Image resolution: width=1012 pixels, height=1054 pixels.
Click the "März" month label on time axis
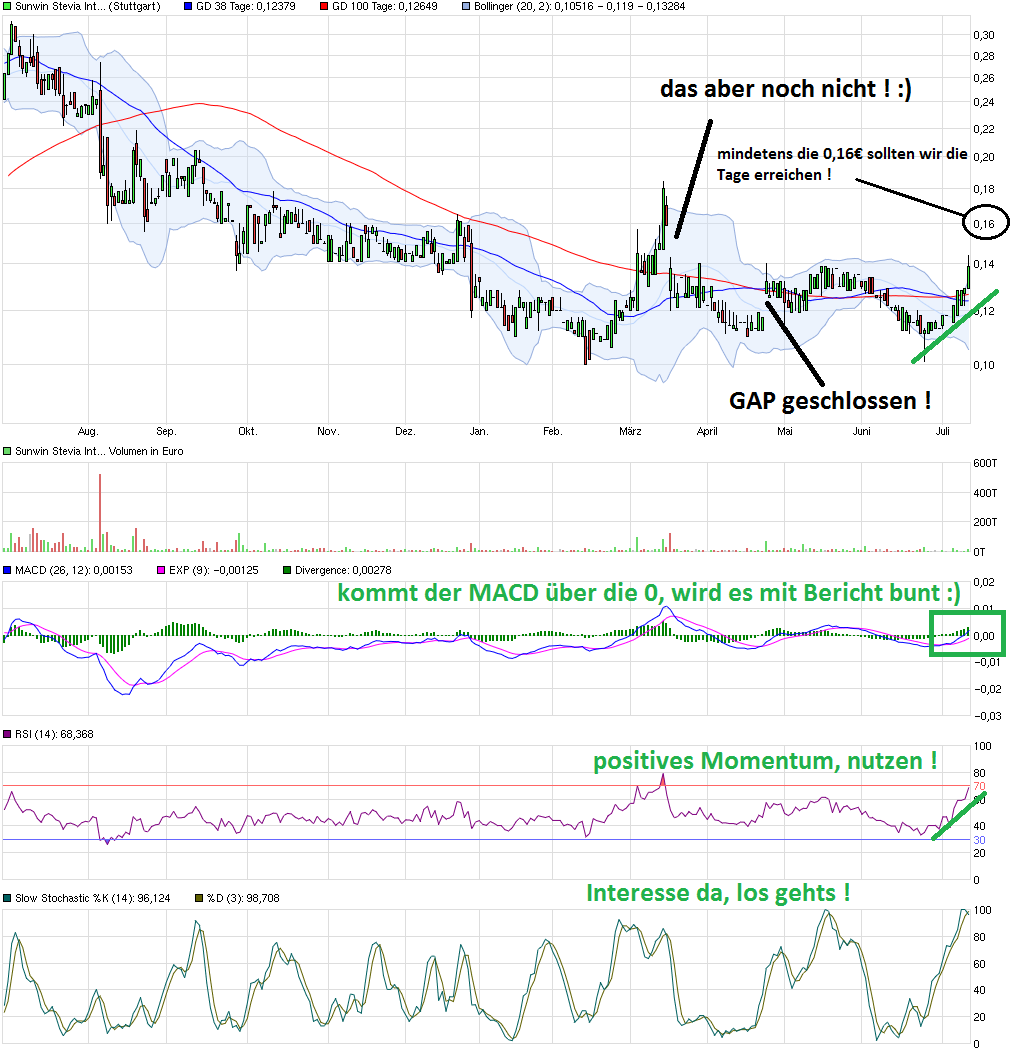[630, 432]
